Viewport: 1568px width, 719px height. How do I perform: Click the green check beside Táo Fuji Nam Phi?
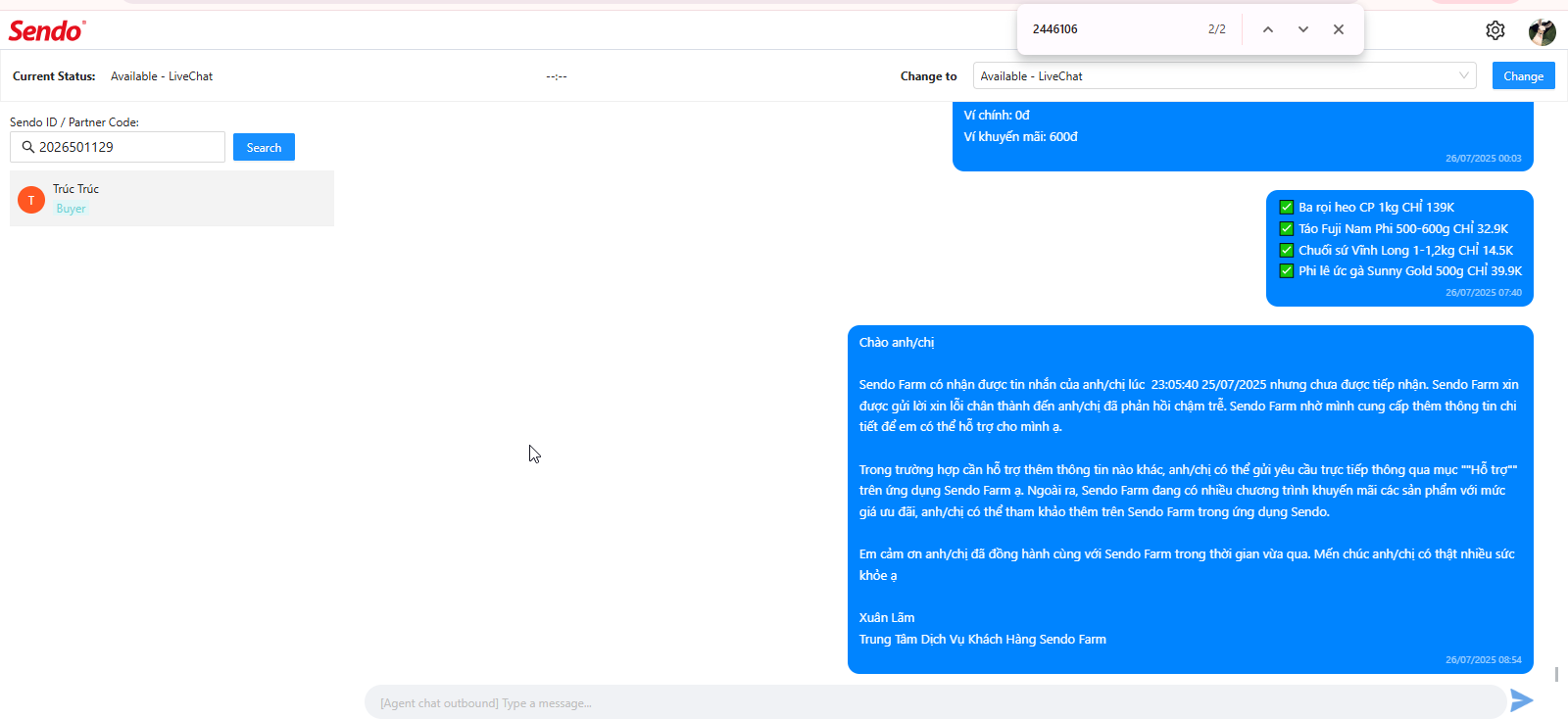coord(1287,228)
